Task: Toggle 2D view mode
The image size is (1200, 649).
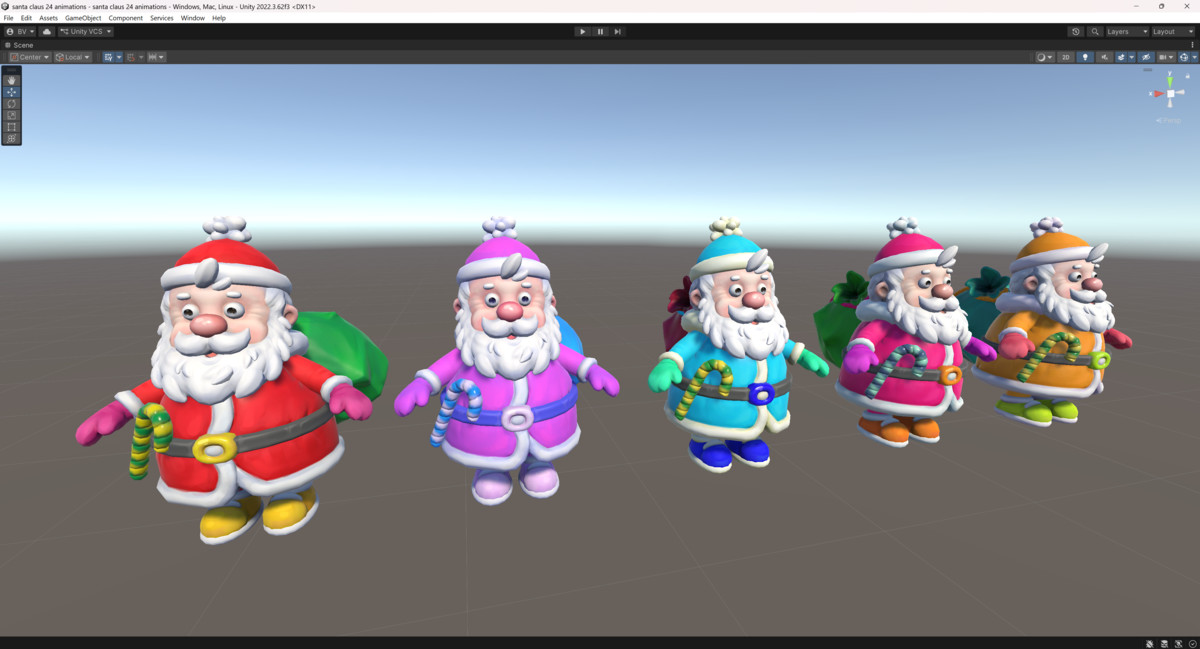Action: 1066,57
